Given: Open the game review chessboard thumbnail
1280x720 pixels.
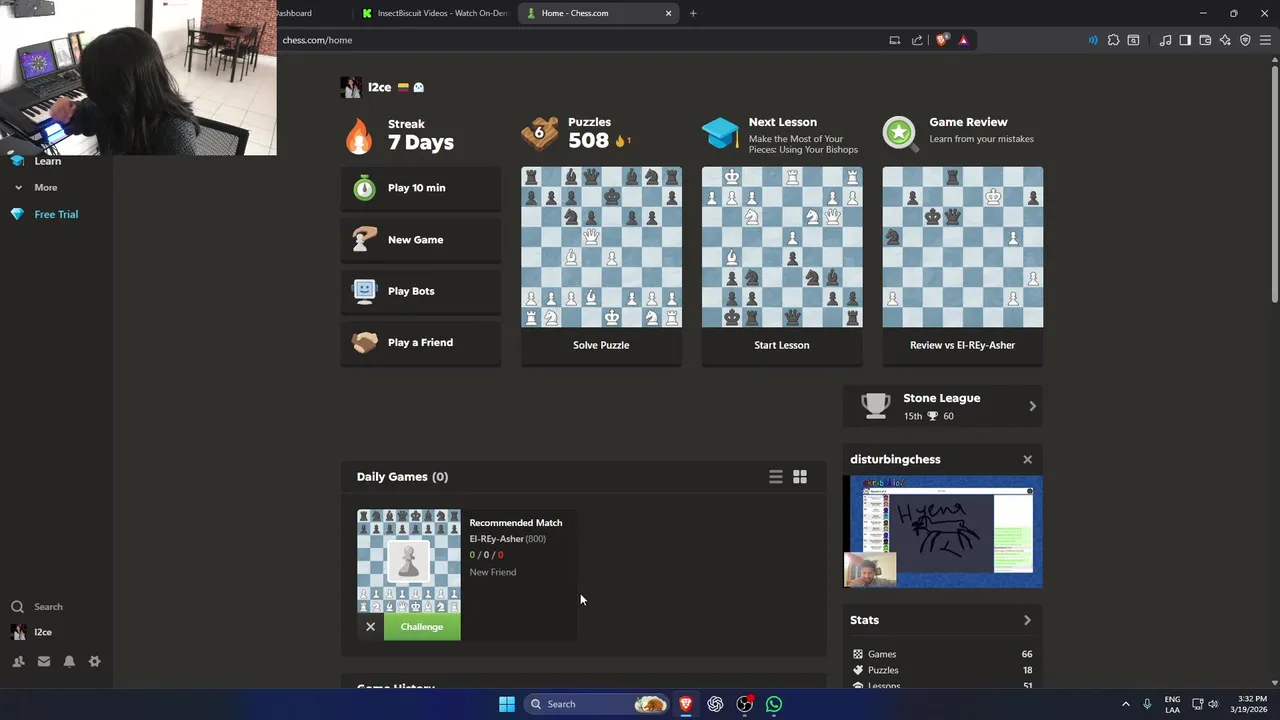Looking at the screenshot, I should [x=962, y=247].
